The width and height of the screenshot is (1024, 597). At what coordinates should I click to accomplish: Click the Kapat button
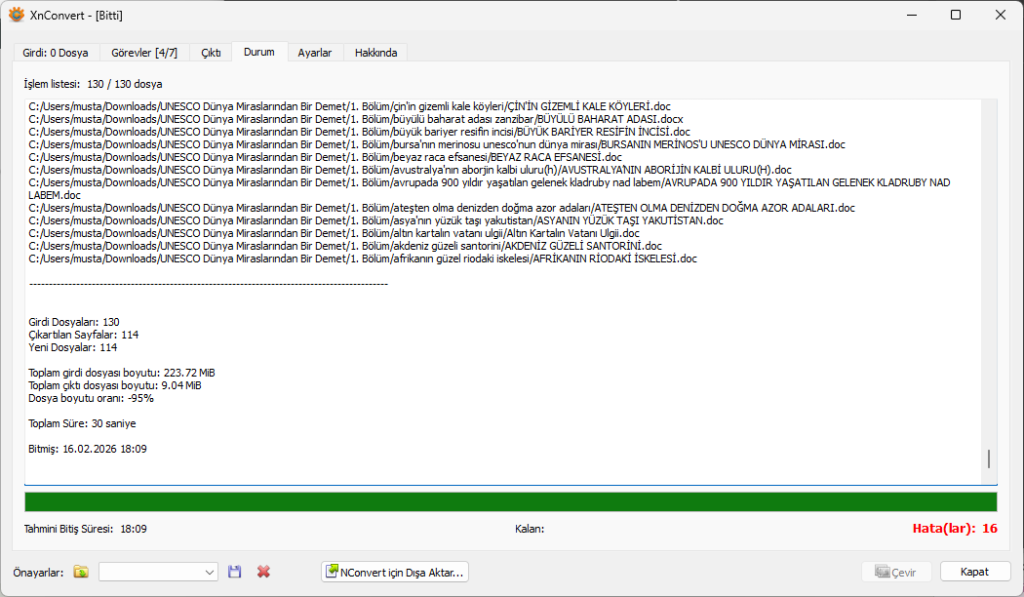point(975,572)
